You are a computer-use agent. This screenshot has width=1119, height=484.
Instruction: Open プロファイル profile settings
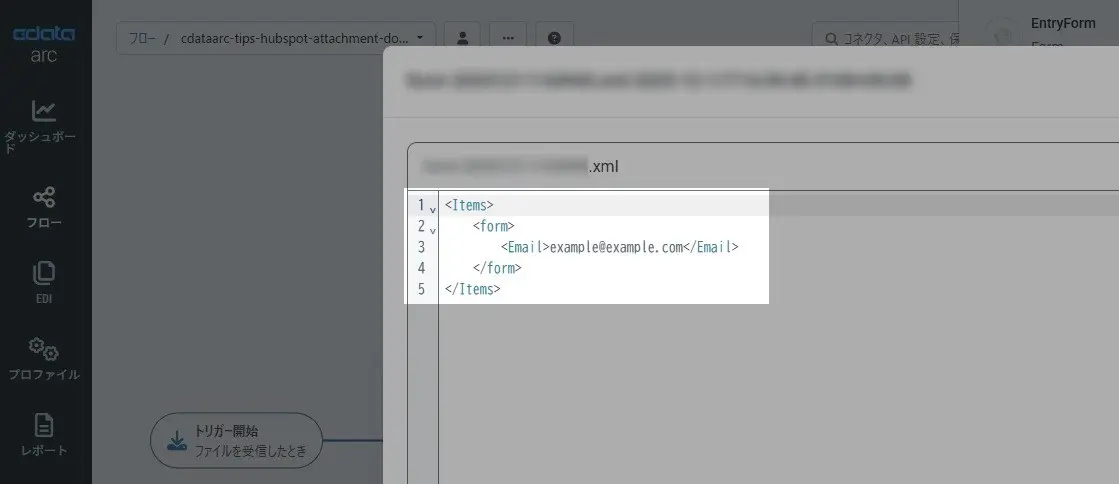(x=44, y=358)
